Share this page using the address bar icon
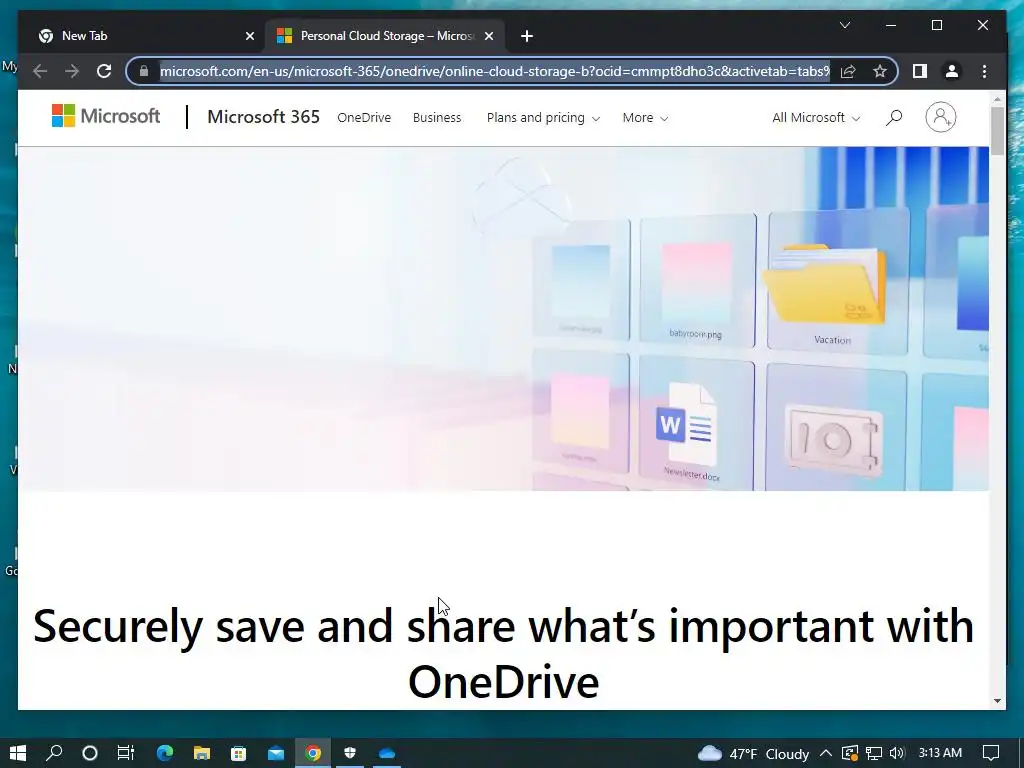Screen dimensions: 1024x768 pos(848,71)
